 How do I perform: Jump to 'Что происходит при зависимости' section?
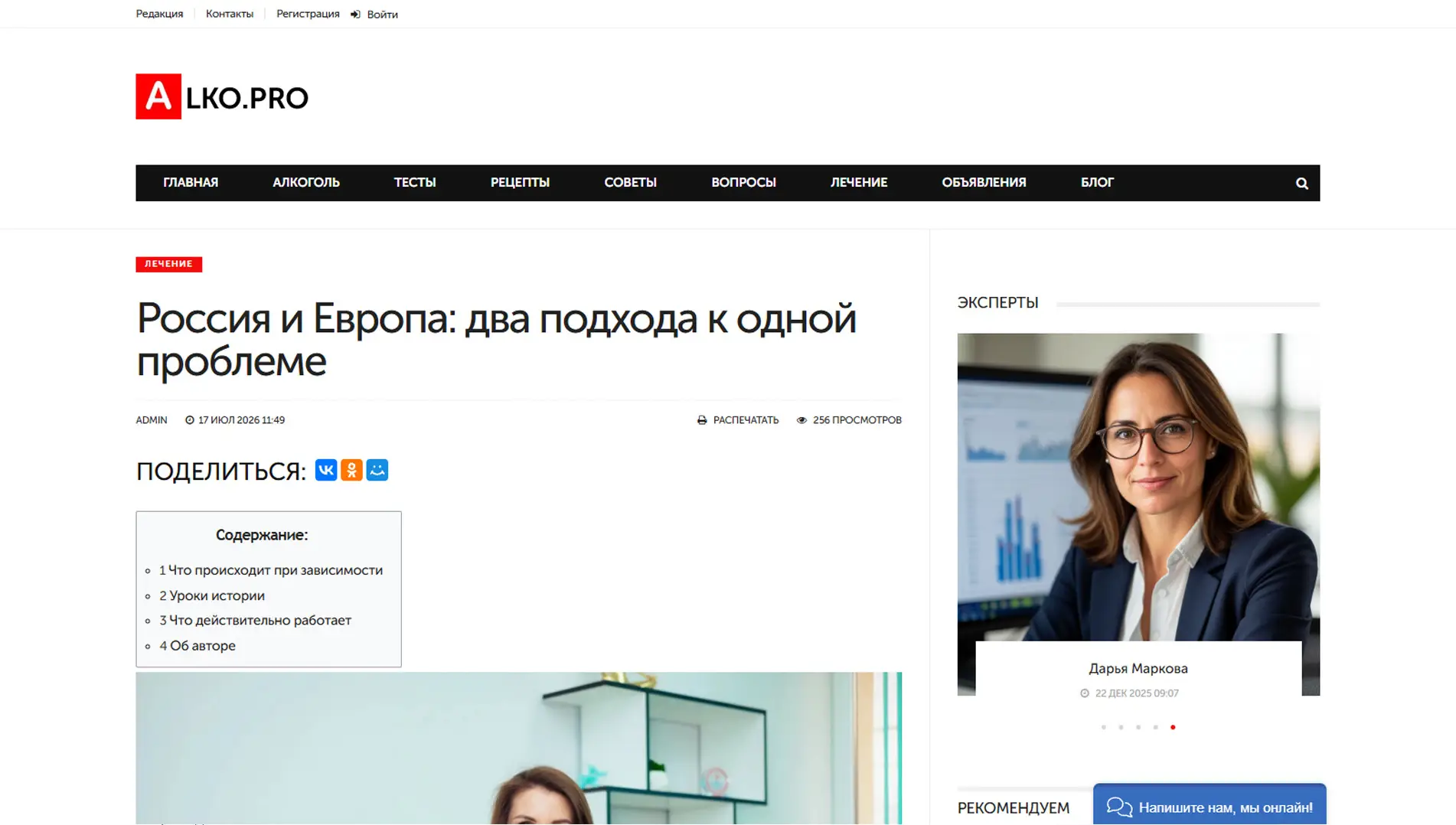pos(271,570)
